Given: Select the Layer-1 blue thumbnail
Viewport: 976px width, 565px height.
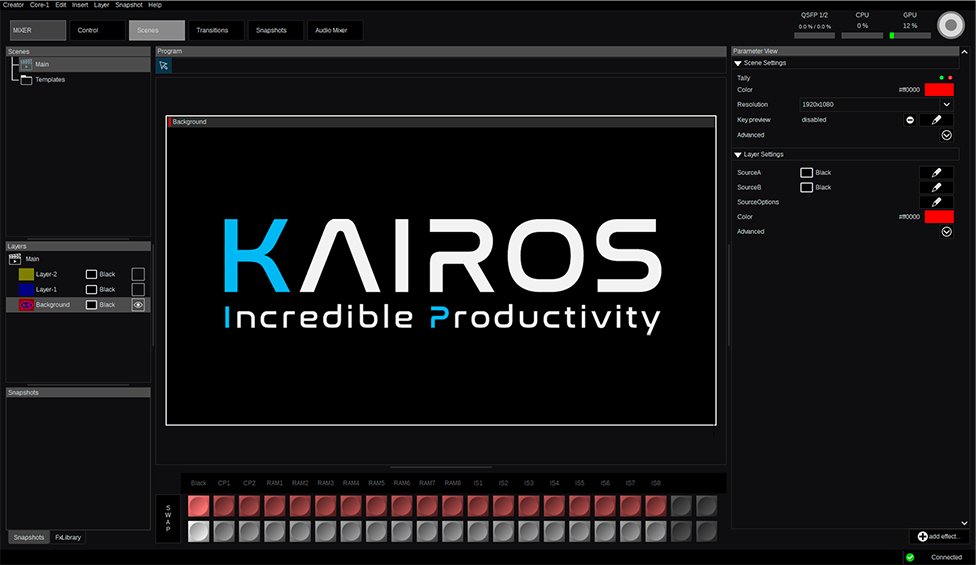Looking at the screenshot, I should coord(26,289).
